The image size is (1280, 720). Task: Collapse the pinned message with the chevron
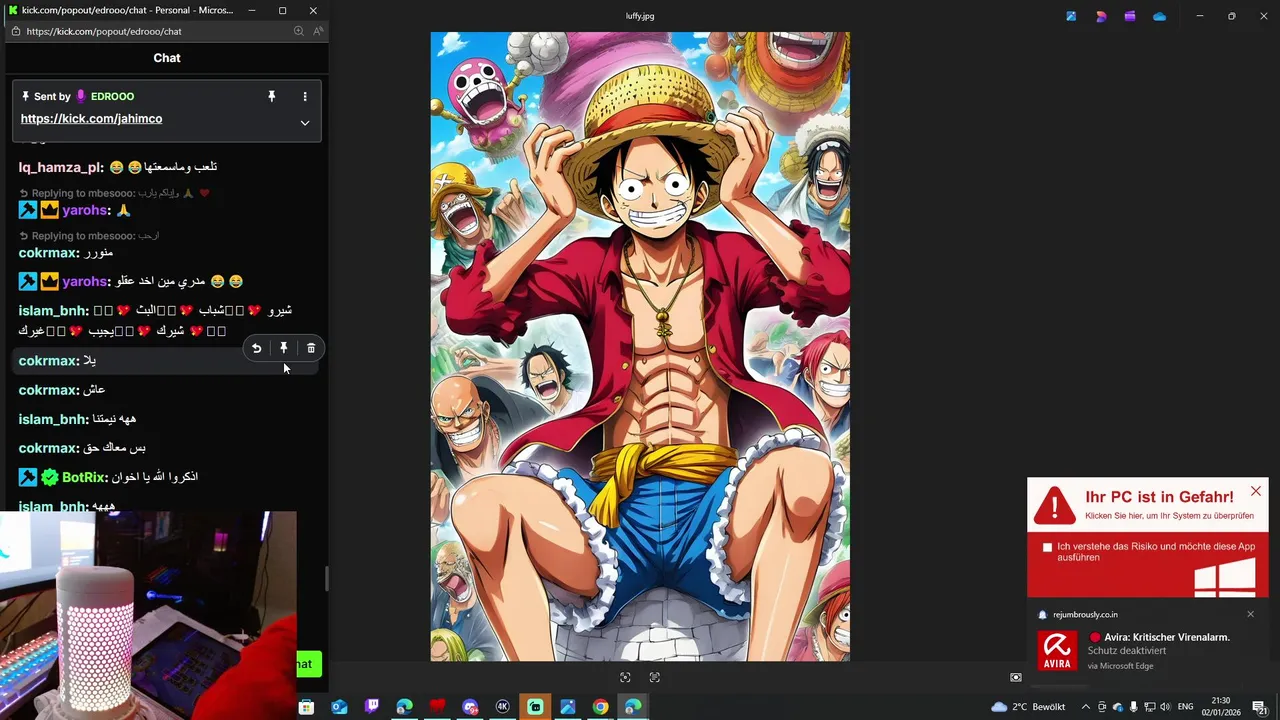pyautogui.click(x=305, y=123)
